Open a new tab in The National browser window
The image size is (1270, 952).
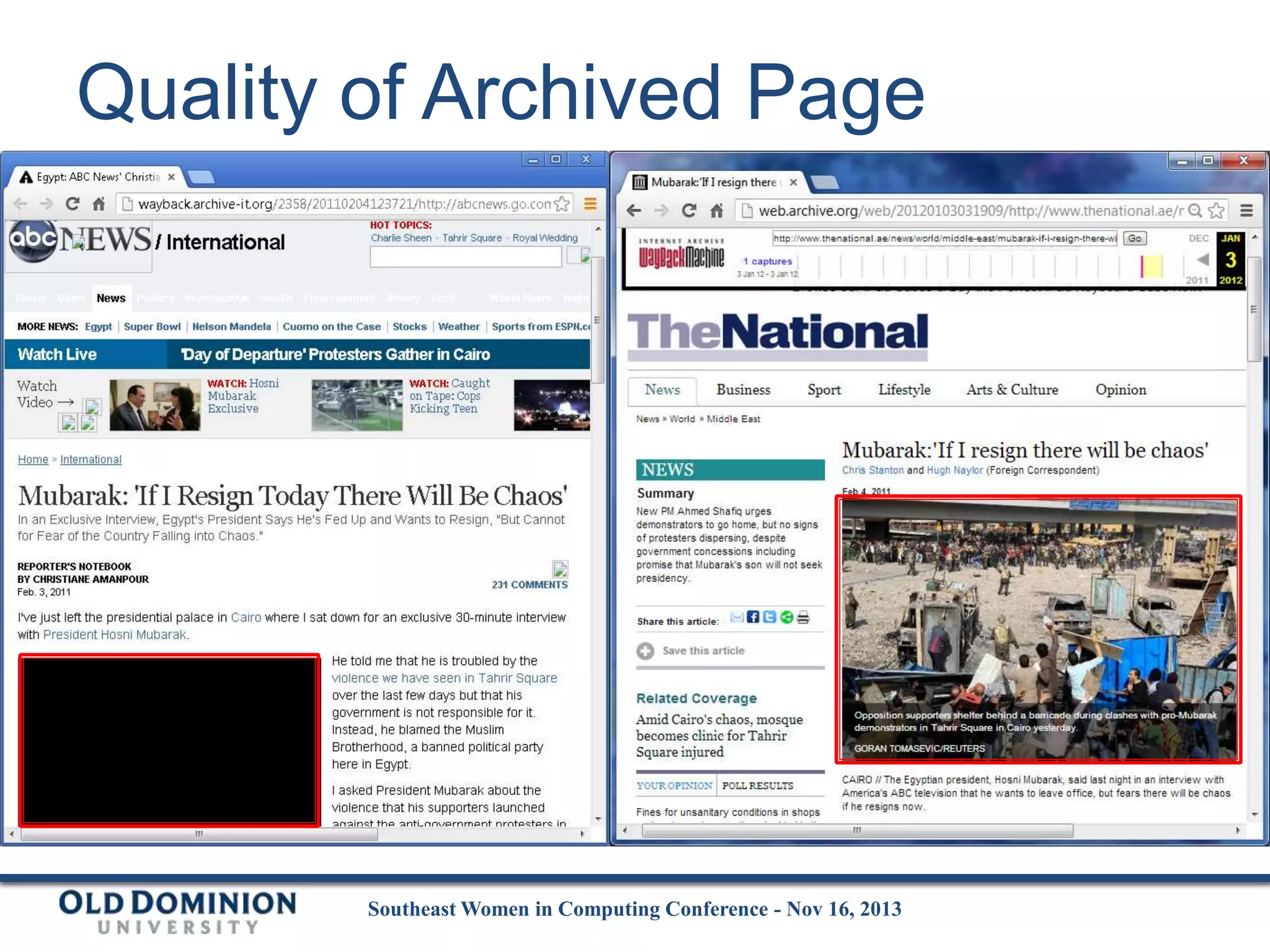click(x=824, y=182)
